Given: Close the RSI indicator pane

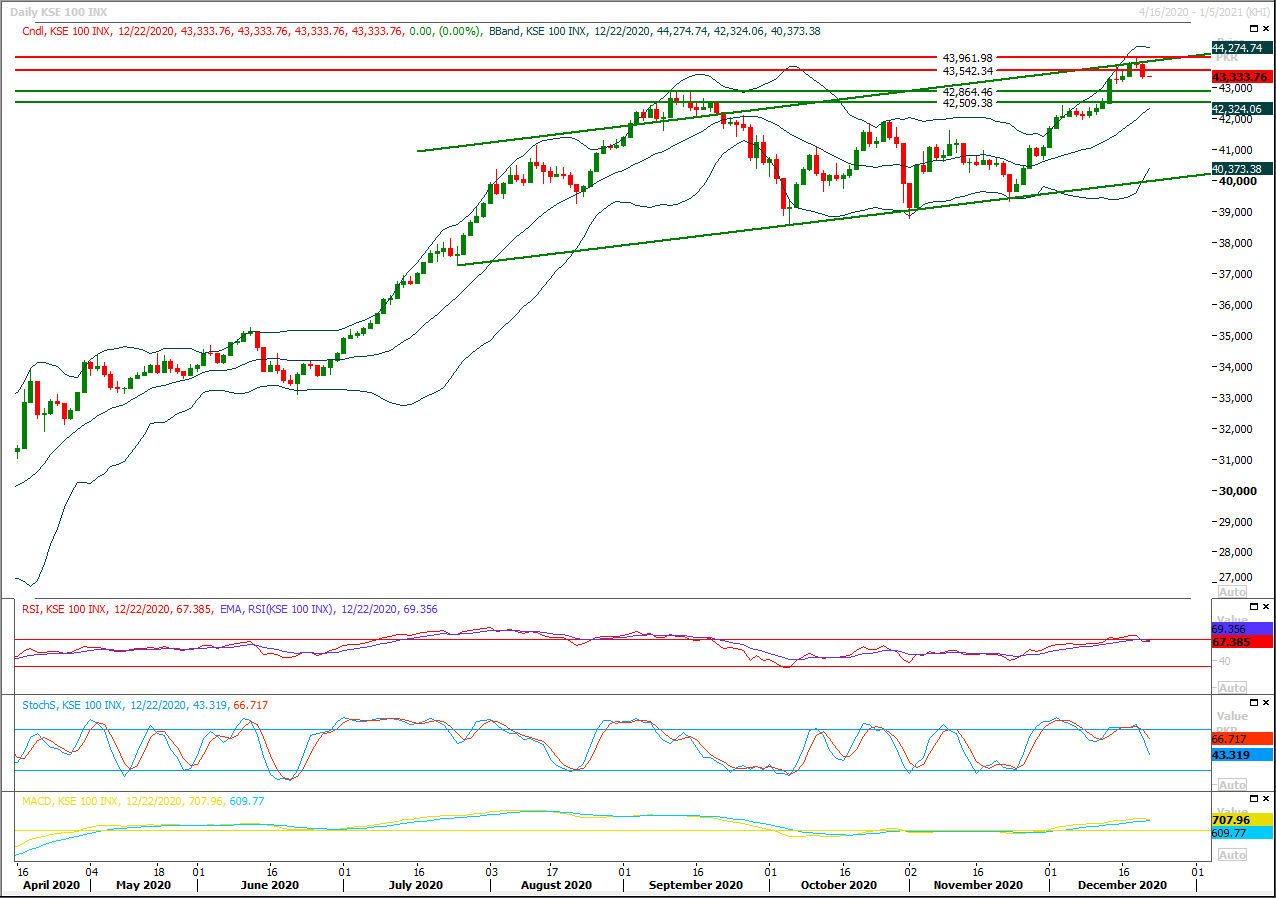Looking at the screenshot, I should pos(1267,606).
